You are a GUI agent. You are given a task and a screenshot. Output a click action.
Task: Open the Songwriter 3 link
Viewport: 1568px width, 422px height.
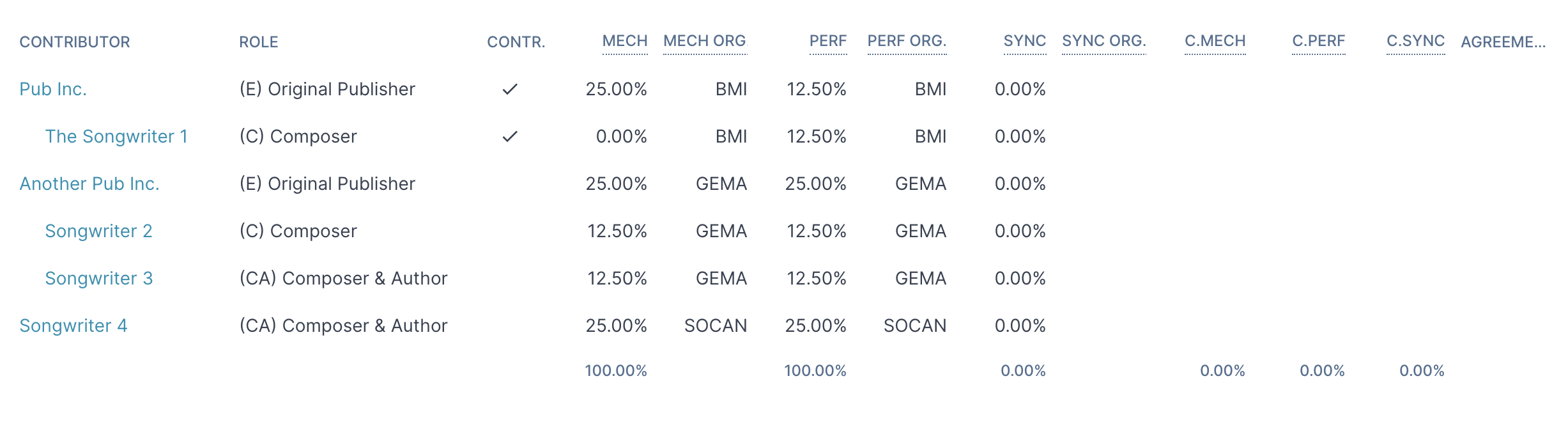99,278
